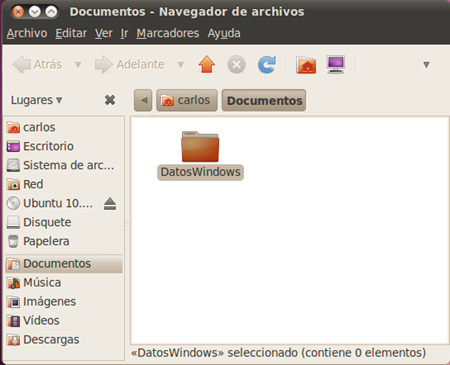
Task: Navigate to carlos in the path bar
Action: click(x=187, y=100)
